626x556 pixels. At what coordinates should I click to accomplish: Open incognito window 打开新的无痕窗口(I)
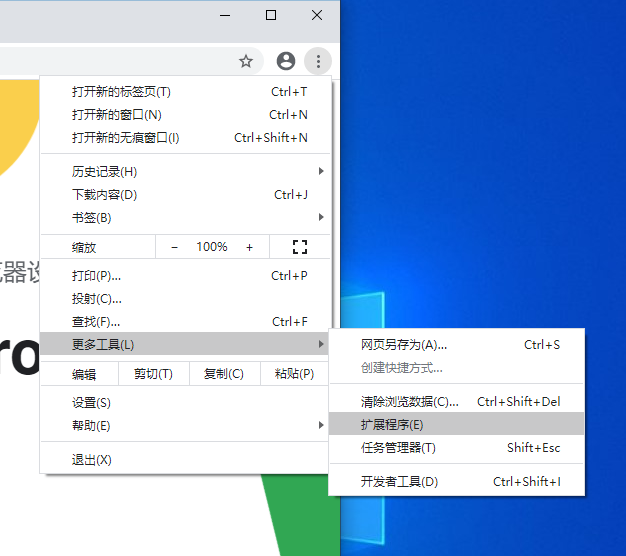(186, 138)
